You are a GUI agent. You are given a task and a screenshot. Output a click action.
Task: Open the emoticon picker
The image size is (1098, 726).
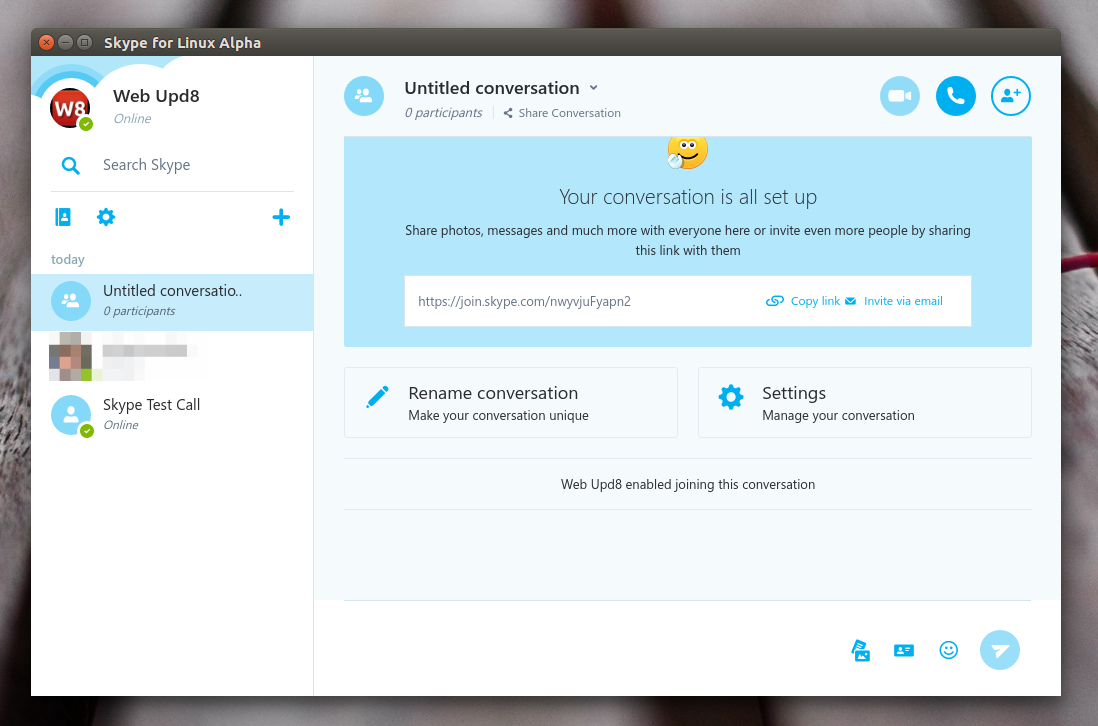pyautogui.click(x=948, y=650)
